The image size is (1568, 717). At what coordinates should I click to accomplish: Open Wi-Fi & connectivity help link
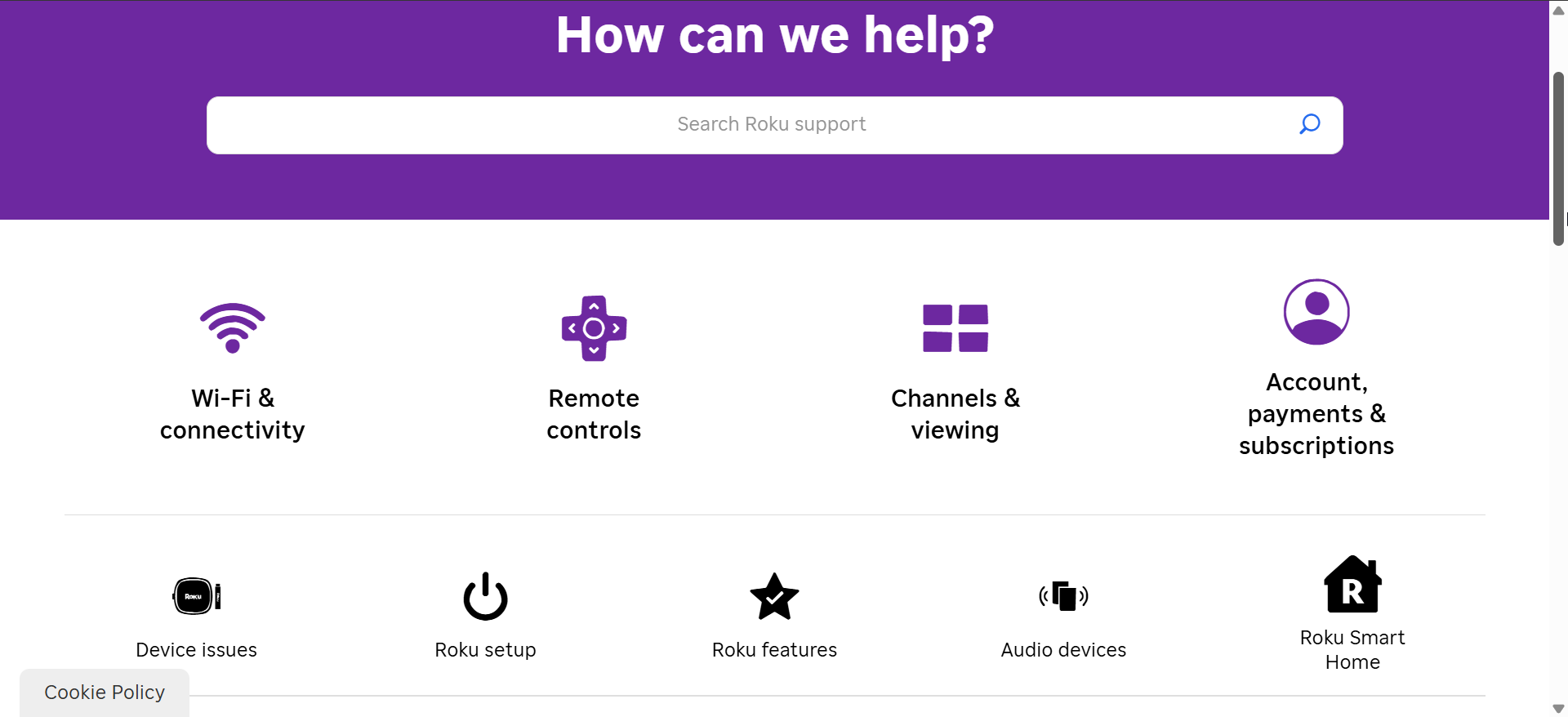(x=233, y=414)
